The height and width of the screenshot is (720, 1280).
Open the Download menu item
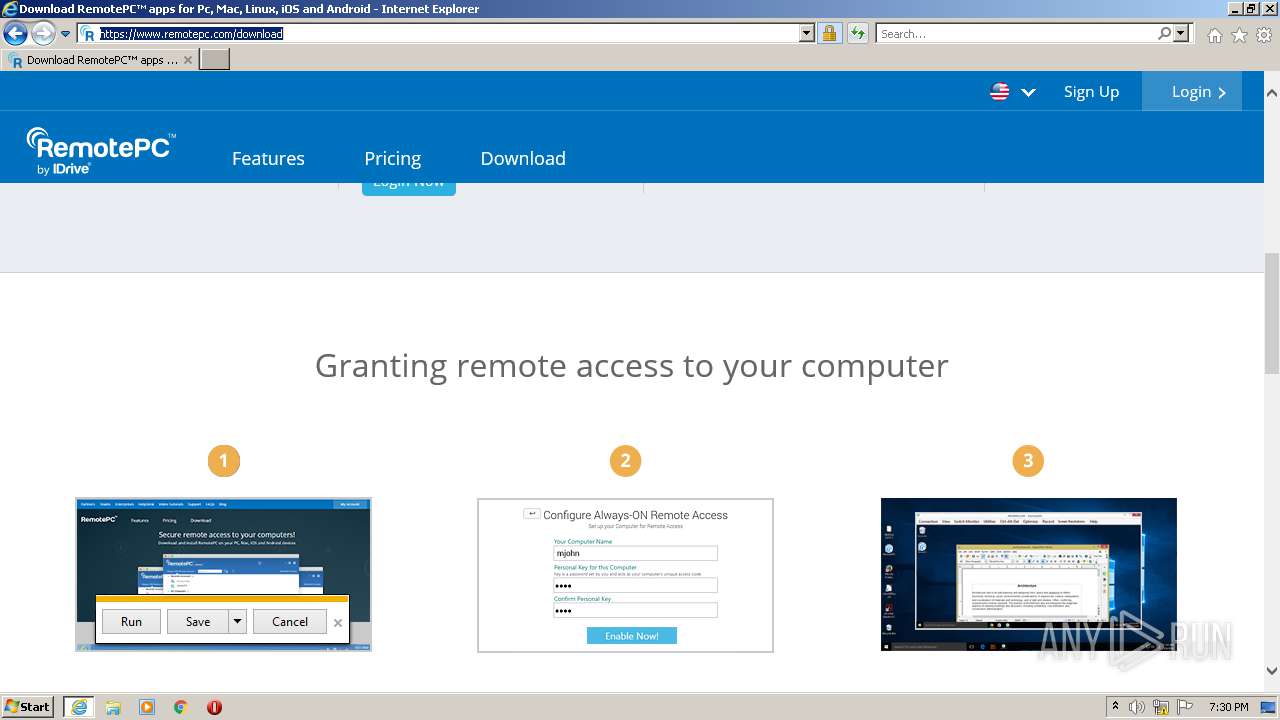click(x=523, y=158)
